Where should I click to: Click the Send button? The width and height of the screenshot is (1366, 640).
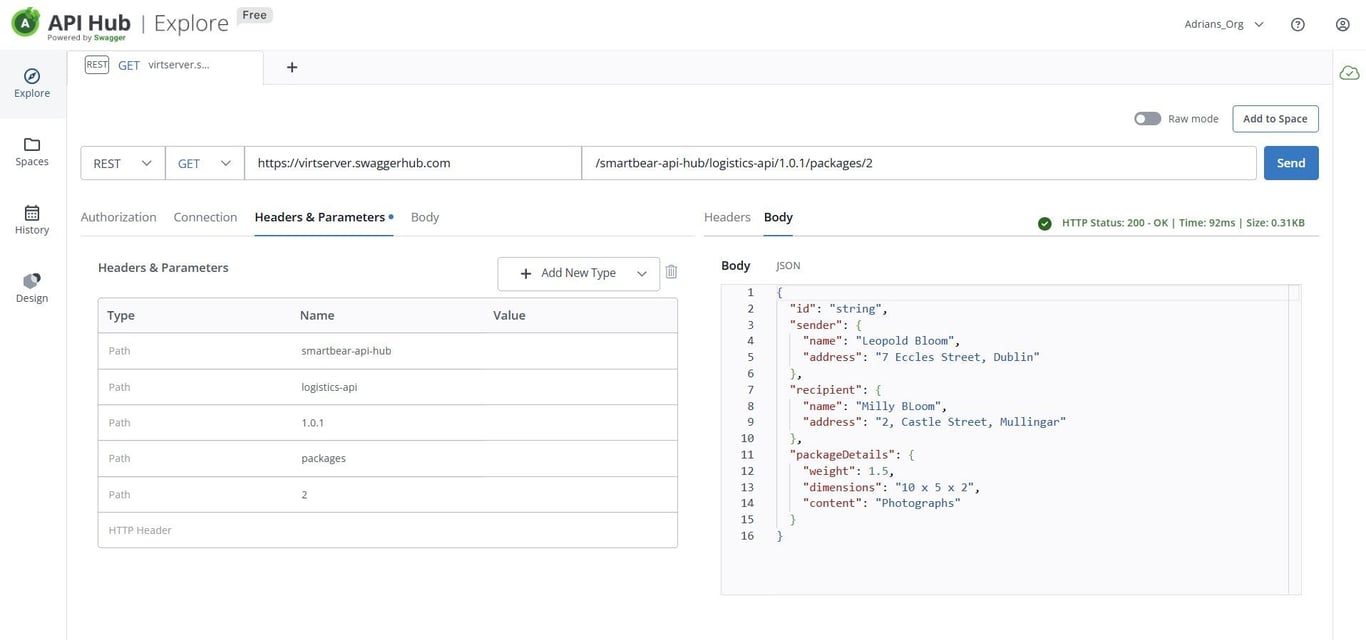(1291, 163)
